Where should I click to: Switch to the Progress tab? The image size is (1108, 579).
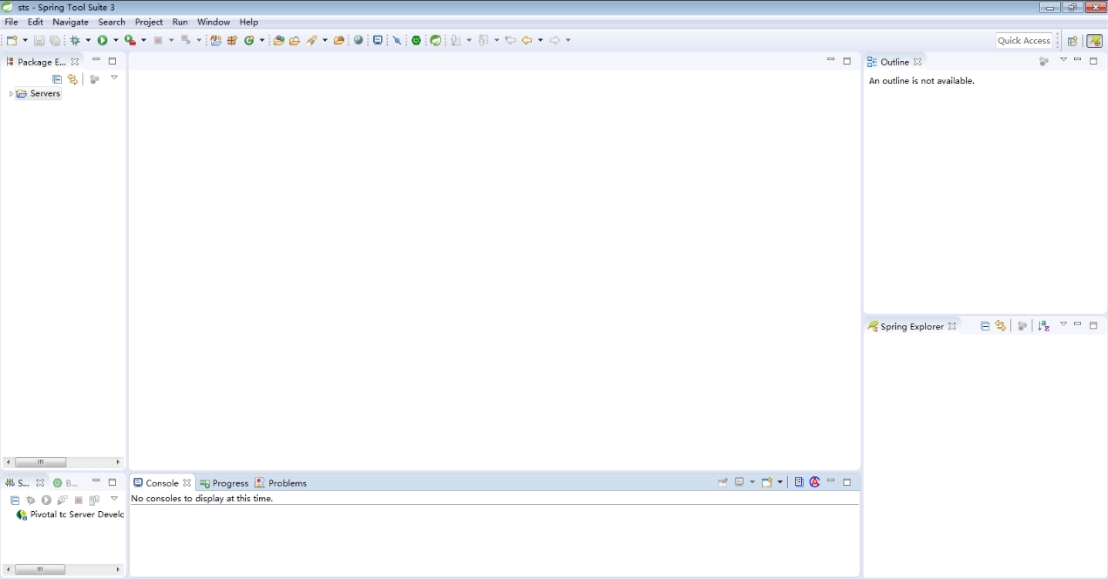(x=224, y=483)
